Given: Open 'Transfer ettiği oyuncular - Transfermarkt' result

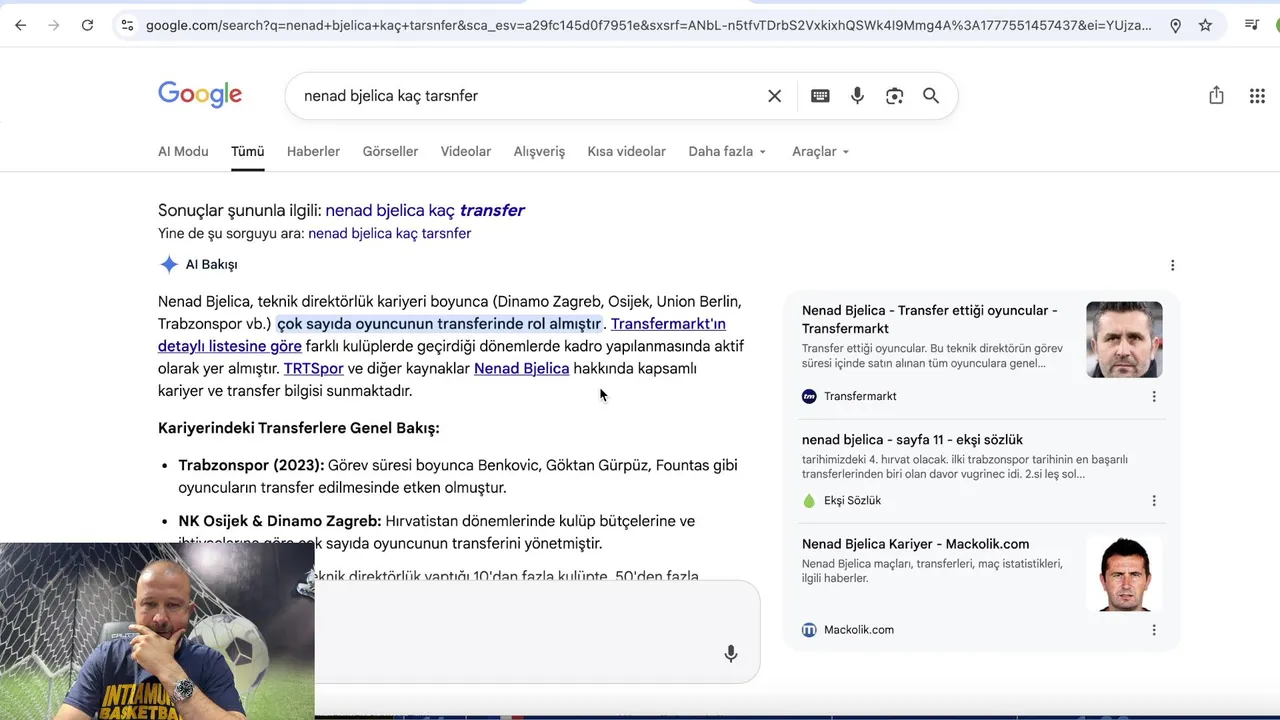Looking at the screenshot, I should 930,319.
